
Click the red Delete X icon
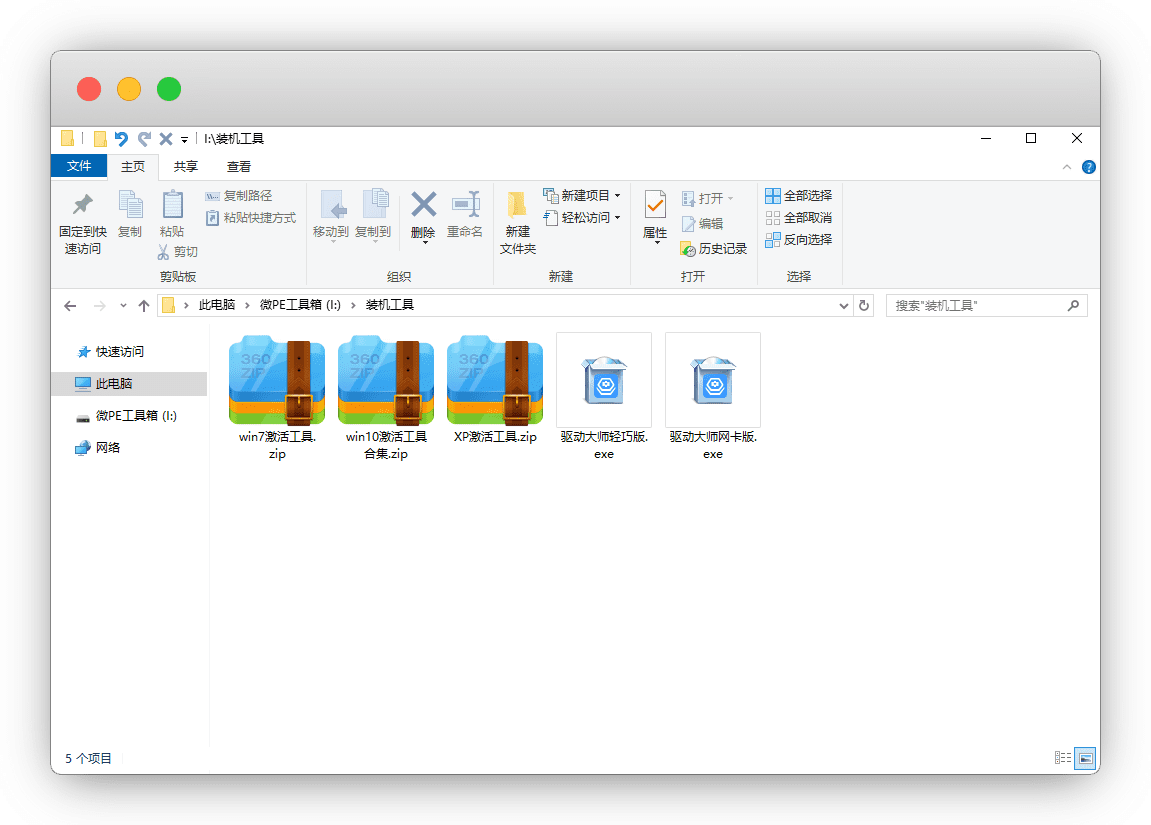coord(424,205)
